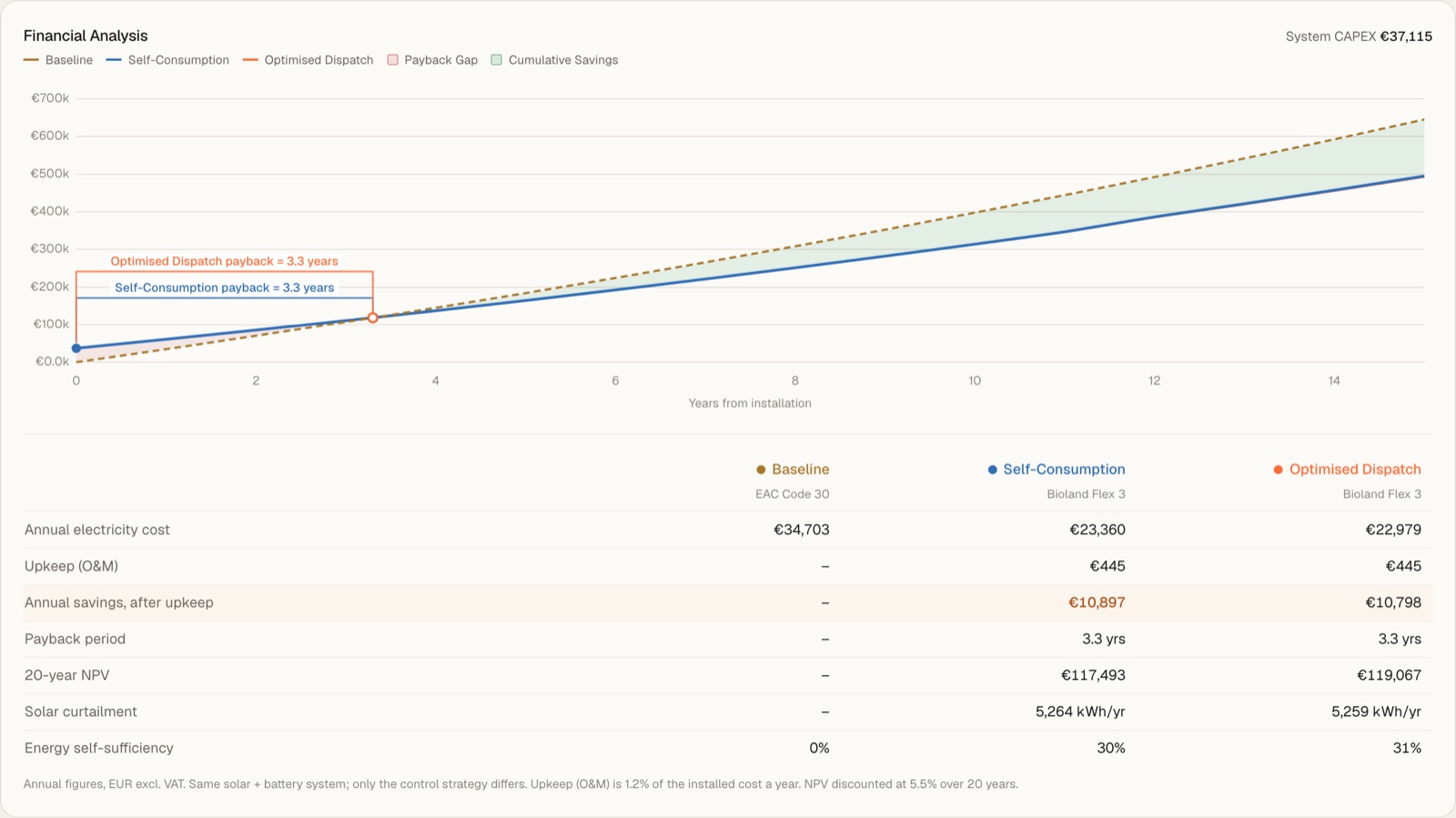Click the self-sufficiency value 31%

coord(1407,748)
